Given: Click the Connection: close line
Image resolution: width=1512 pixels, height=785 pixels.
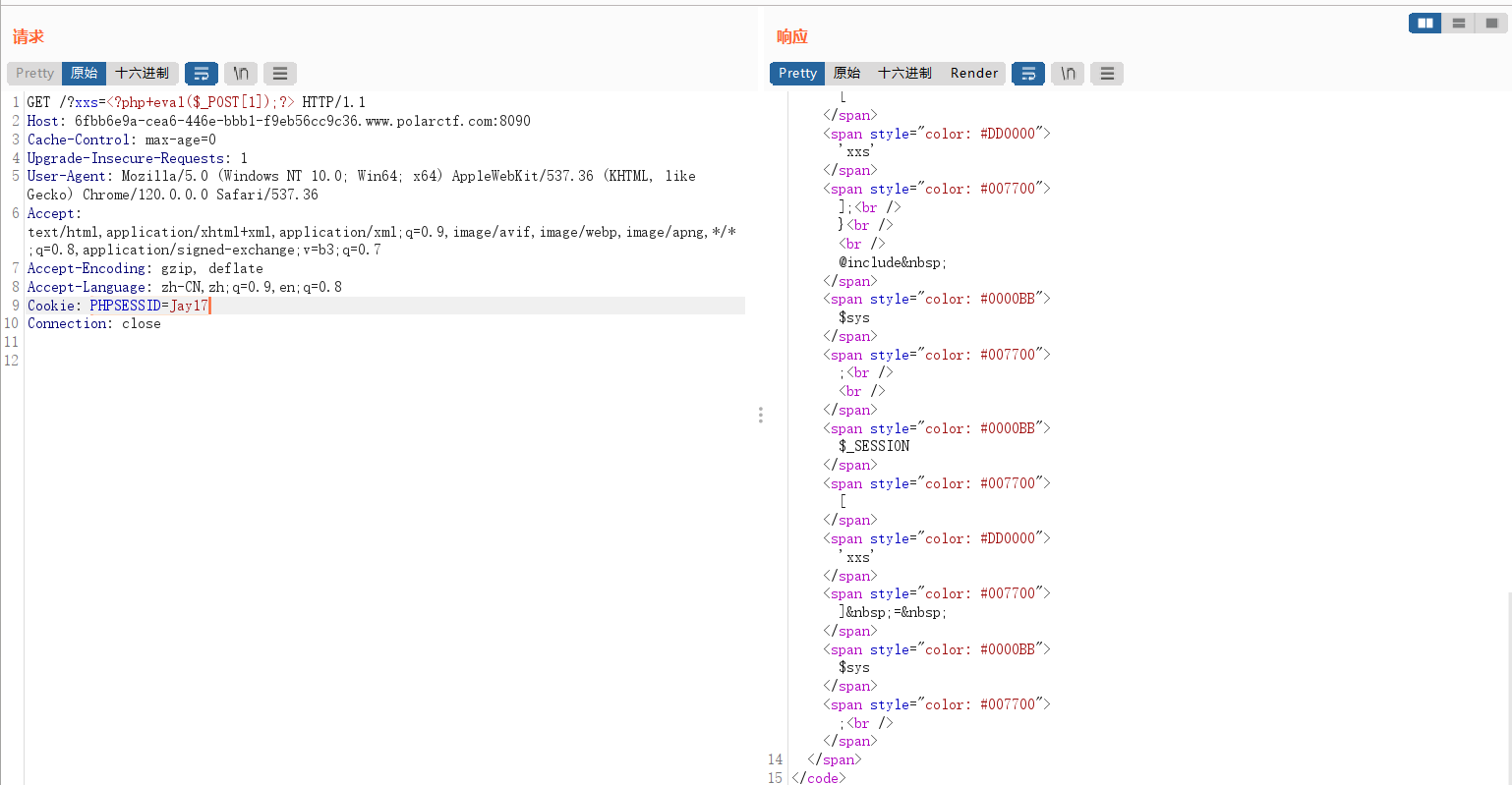Looking at the screenshot, I should pos(94,323).
